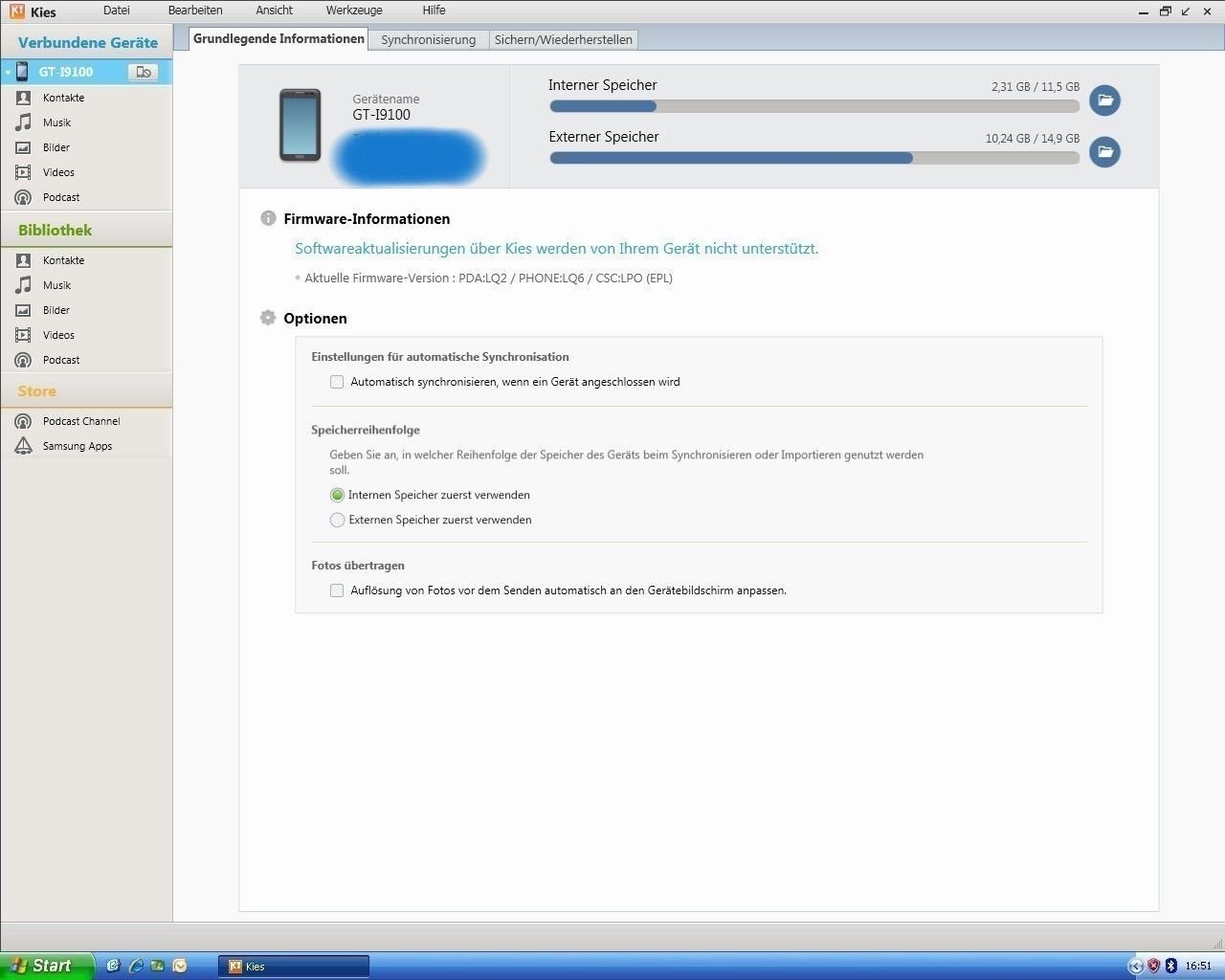Image resolution: width=1225 pixels, height=980 pixels.
Task: Open external storage folder icon
Action: 1104,151
